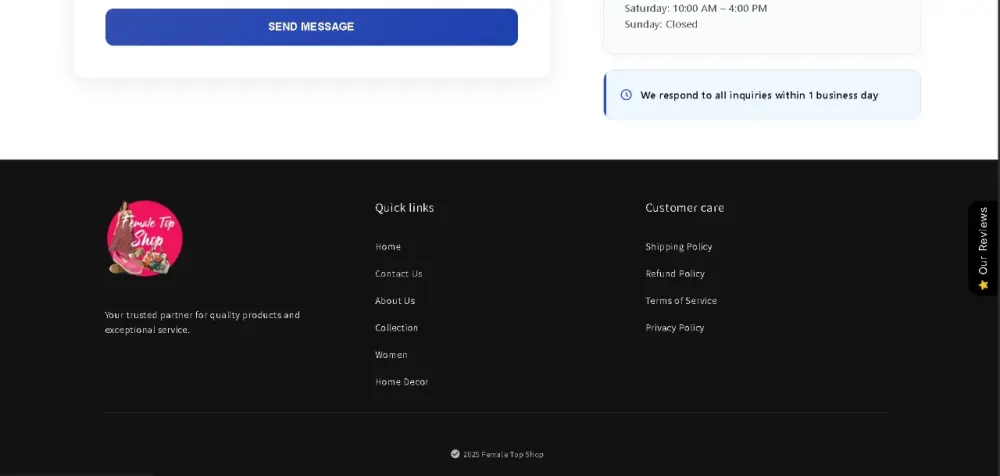Click the checkmark badge icon near copyright
This screenshot has width=1000, height=476.
455,454
